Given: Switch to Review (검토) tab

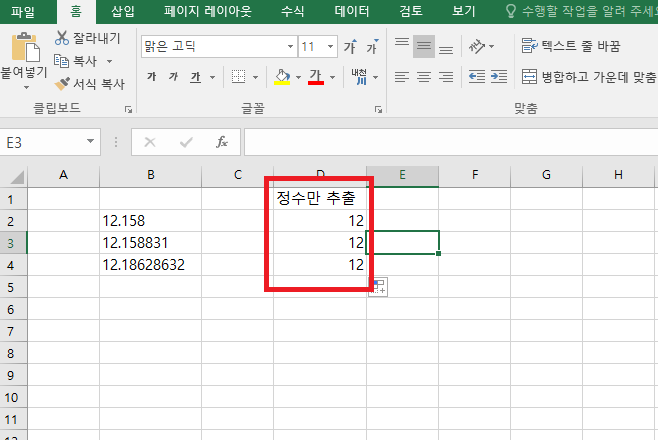Looking at the screenshot, I should pos(411,11).
